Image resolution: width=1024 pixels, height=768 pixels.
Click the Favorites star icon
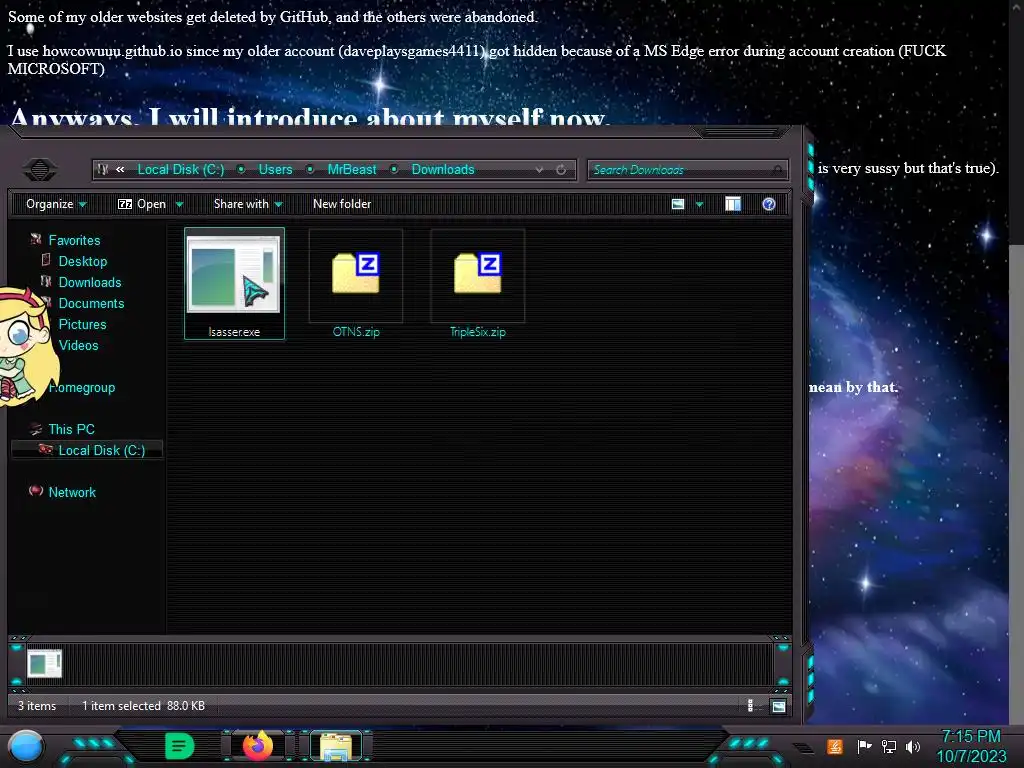click(x=36, y=240)
